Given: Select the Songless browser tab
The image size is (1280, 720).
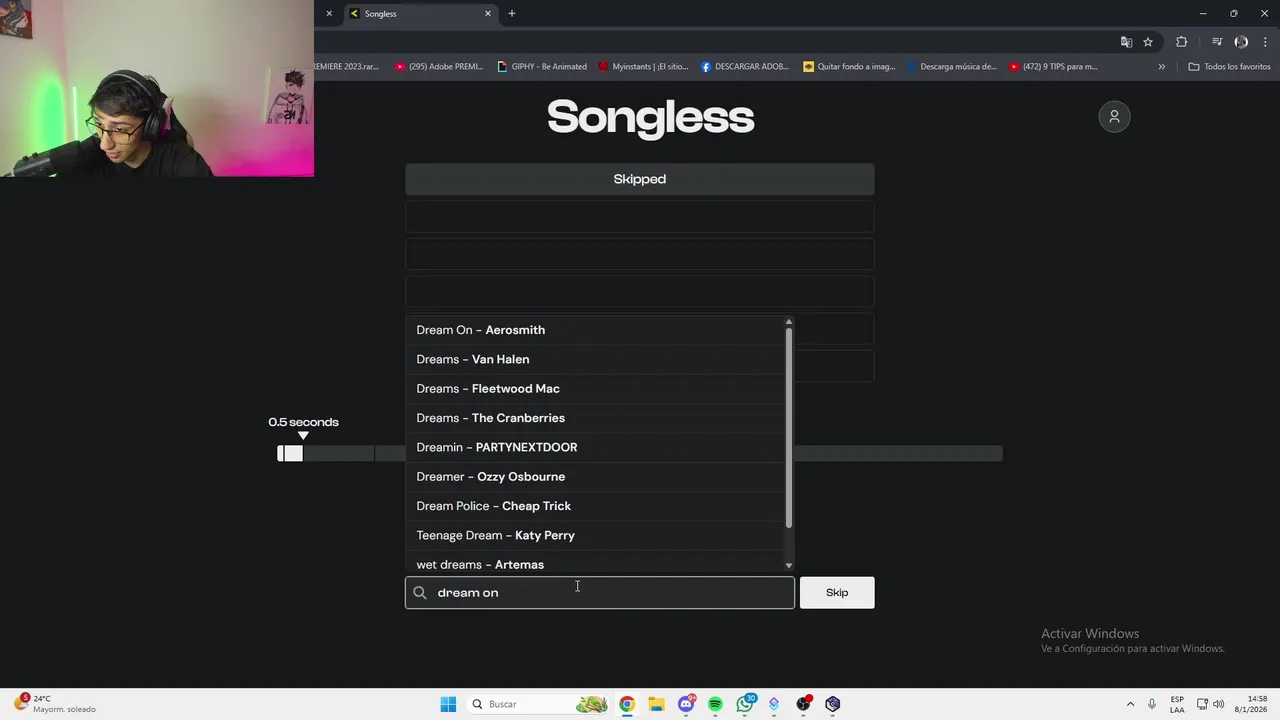Looking at the screenshot, I should [x=420, y=14].
